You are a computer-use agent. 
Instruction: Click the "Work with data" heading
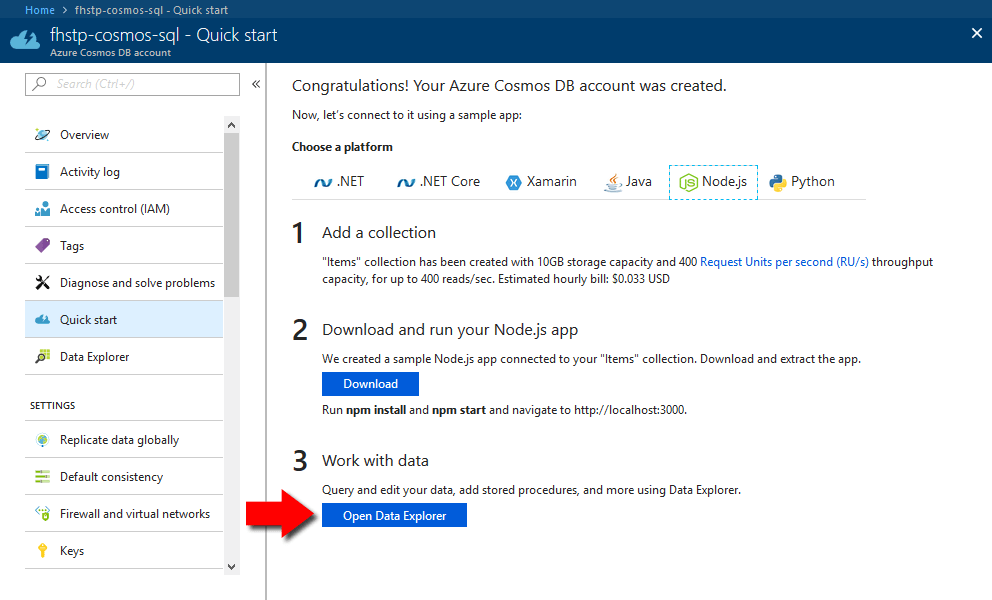pyautogui.click(x=375, y=461)
